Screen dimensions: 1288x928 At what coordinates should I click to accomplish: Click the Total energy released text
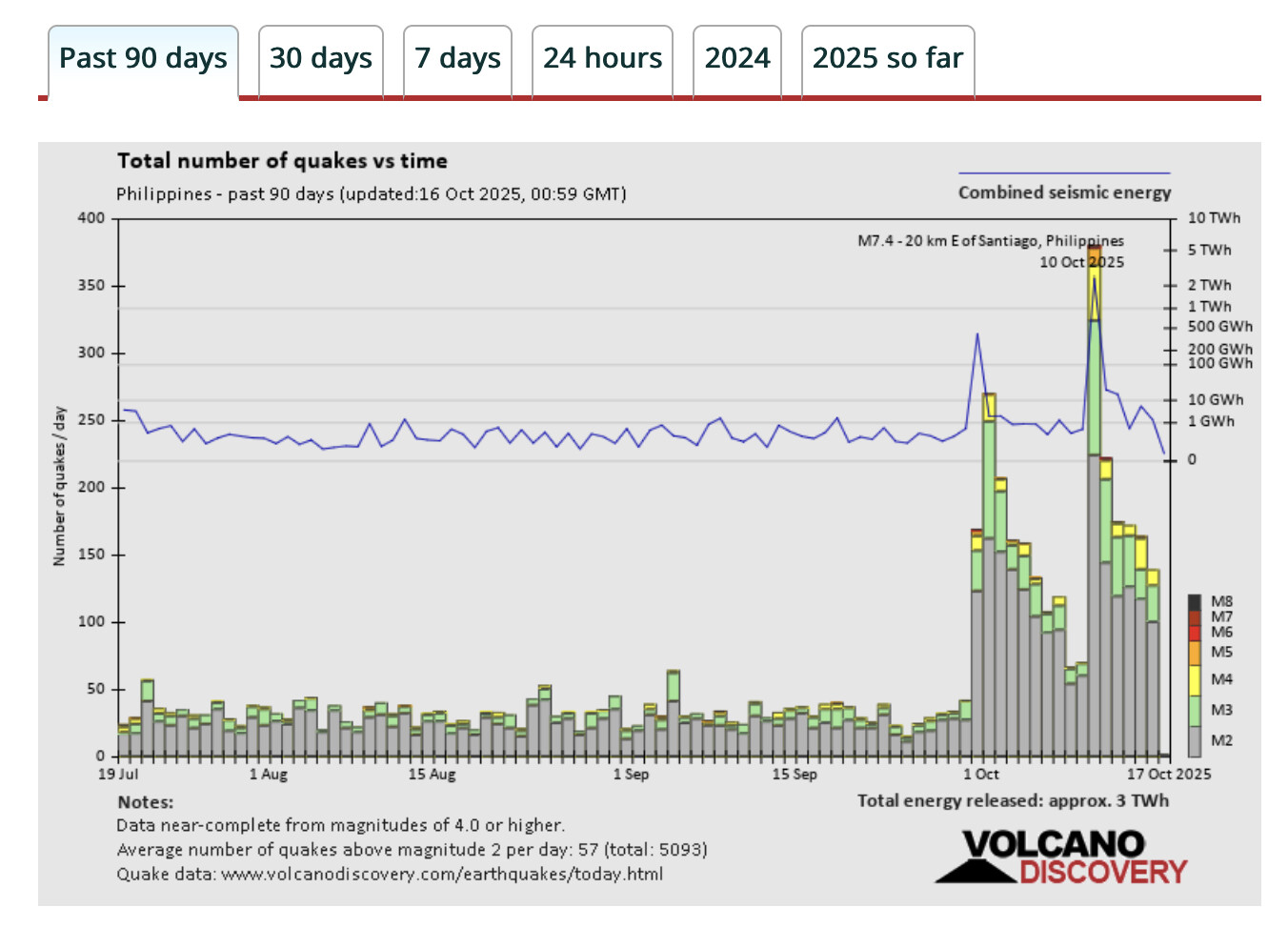point(1012,801)
